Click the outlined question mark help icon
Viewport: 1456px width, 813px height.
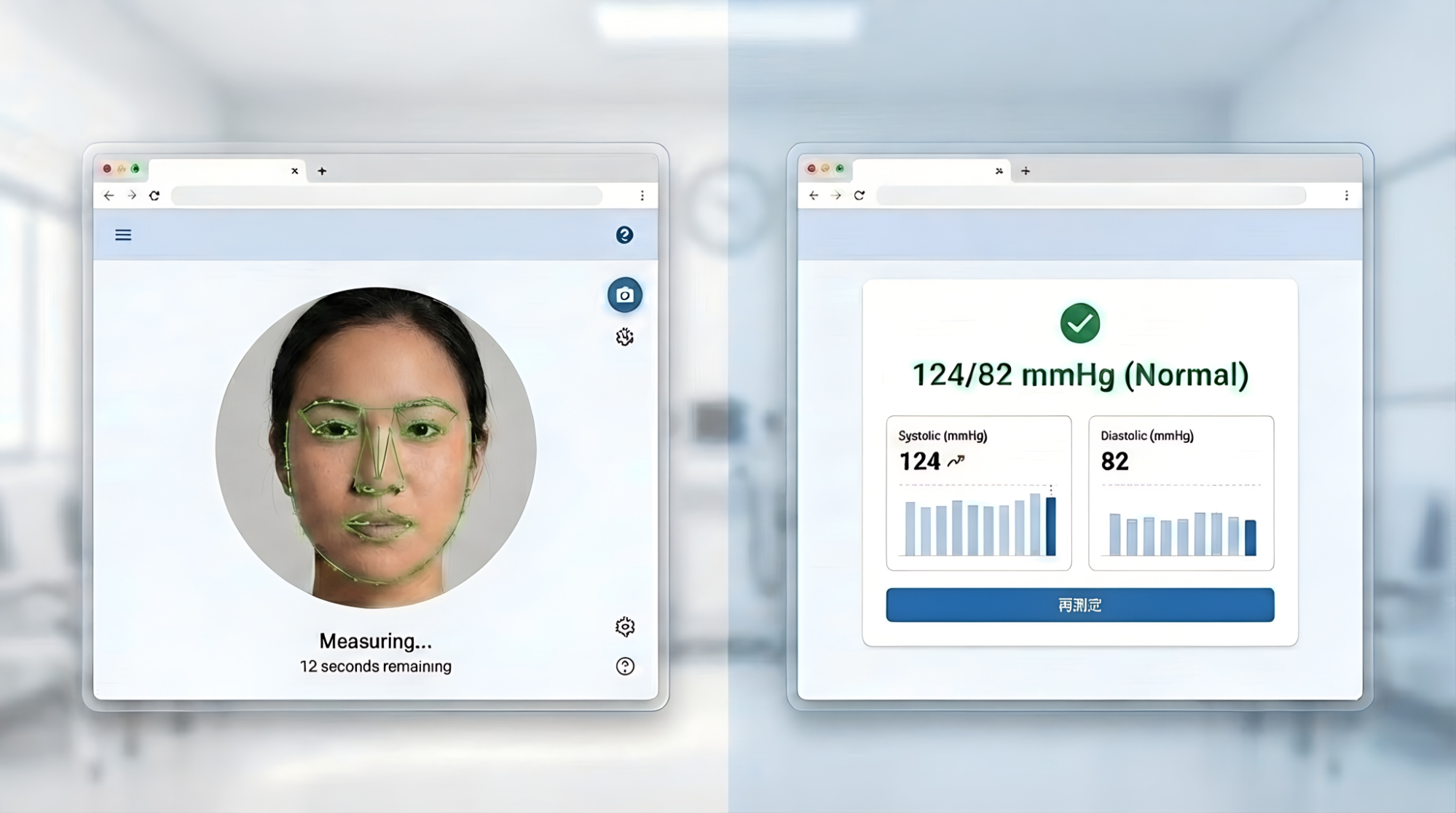click(624, 666)
